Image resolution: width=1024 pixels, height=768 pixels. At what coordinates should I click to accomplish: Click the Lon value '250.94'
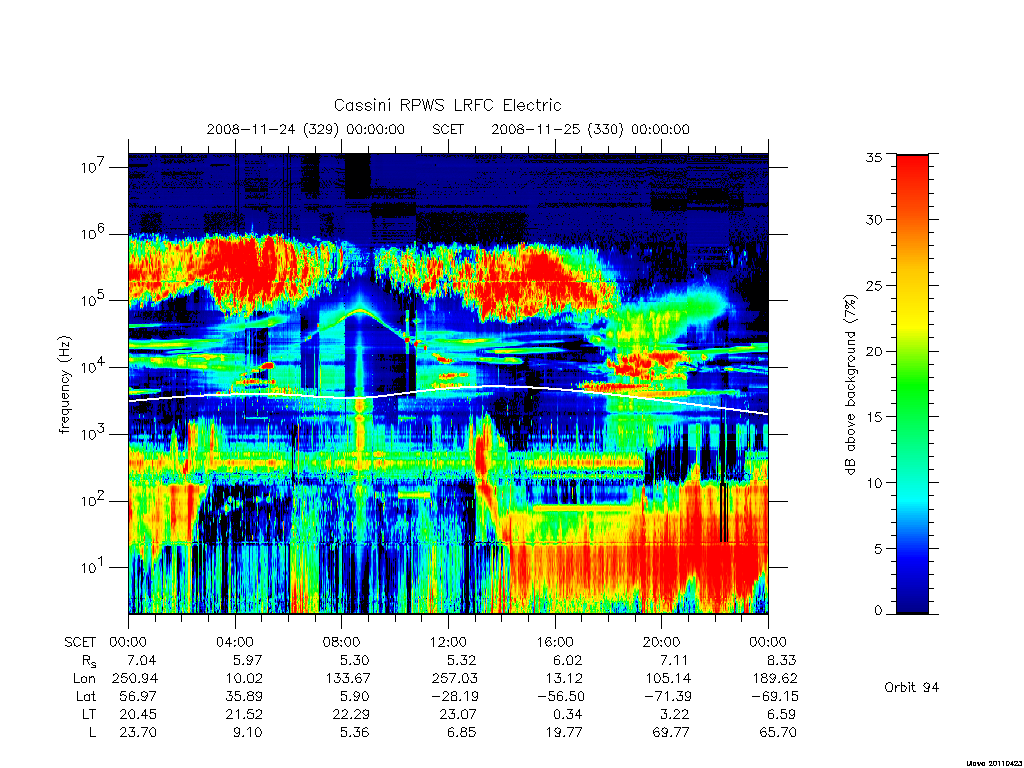click(x=135, y=679)
